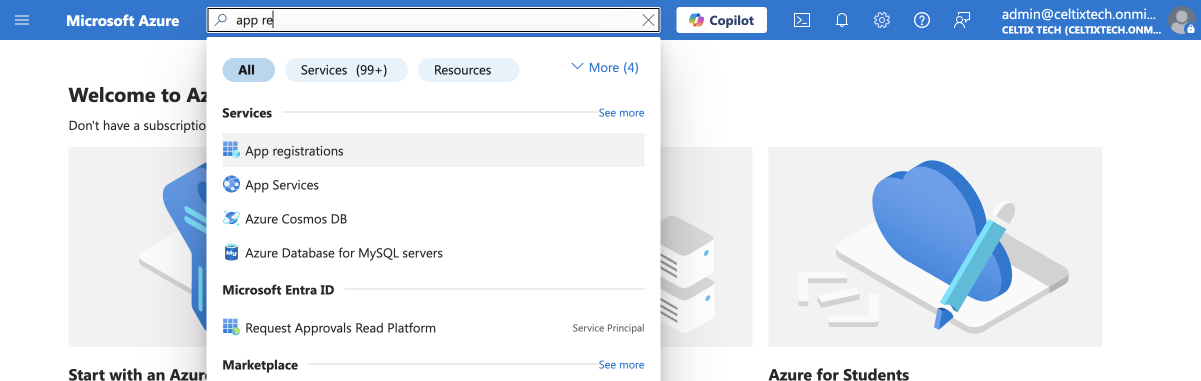The height and width of the screenshot is (381, 1201).
Task: Open the Help question mark icon
Action: coord(922,20)
